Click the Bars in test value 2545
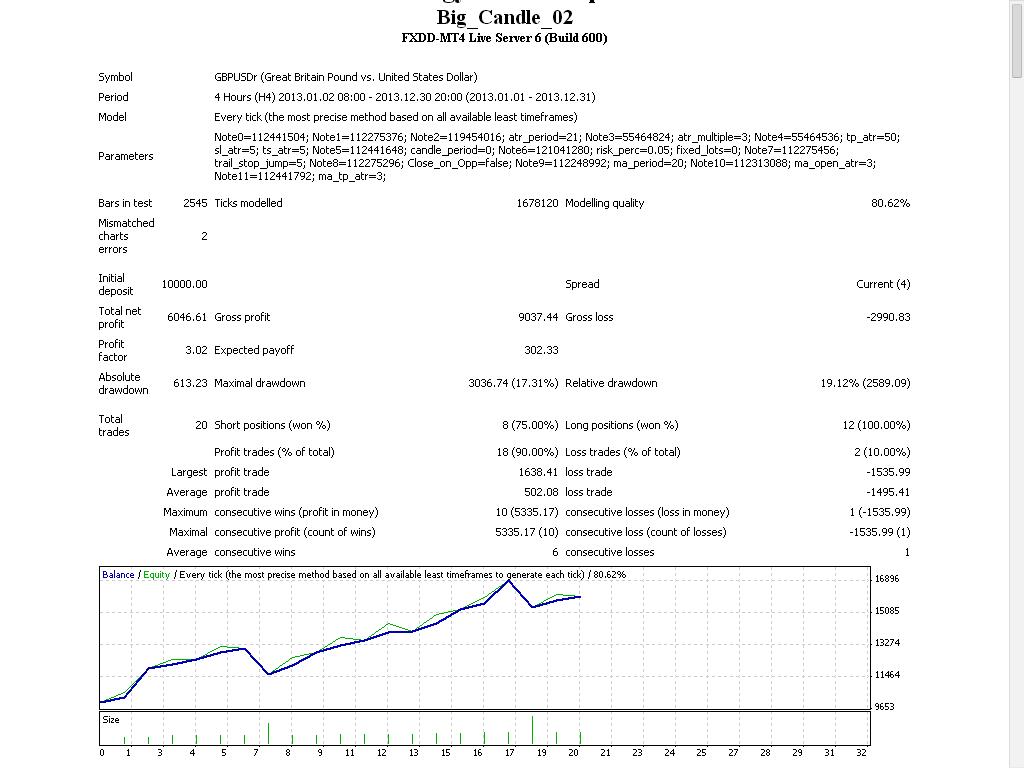1024x768 pixels. (x=195, y=203)
